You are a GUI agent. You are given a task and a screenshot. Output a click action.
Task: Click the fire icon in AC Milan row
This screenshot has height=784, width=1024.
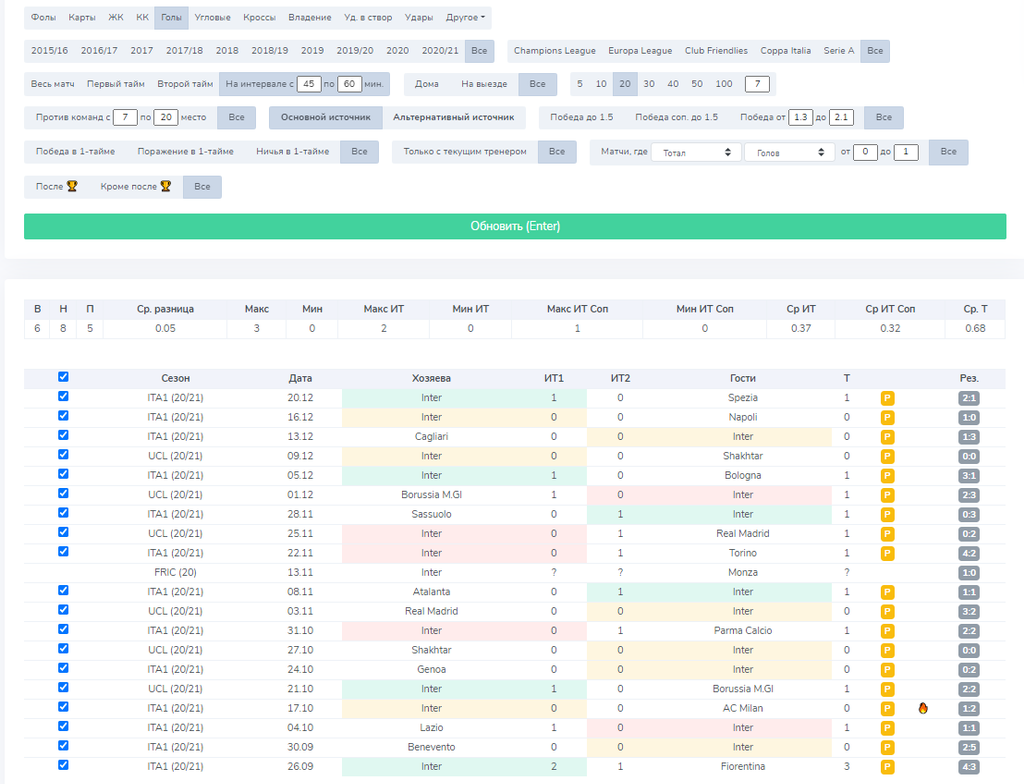922,708
